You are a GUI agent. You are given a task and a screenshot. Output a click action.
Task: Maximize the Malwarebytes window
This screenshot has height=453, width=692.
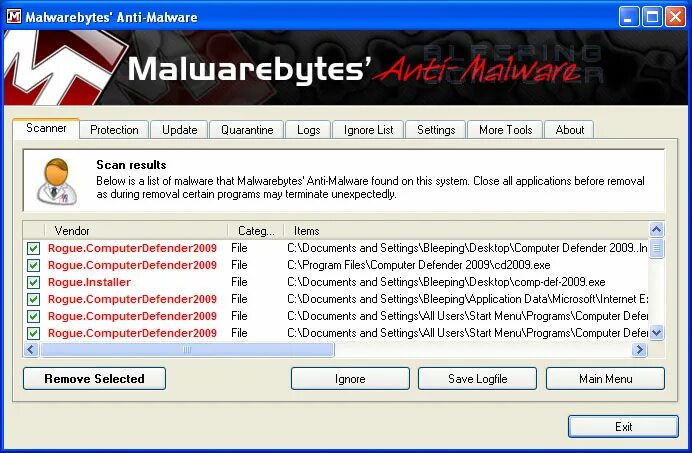[x=652, y=17]
